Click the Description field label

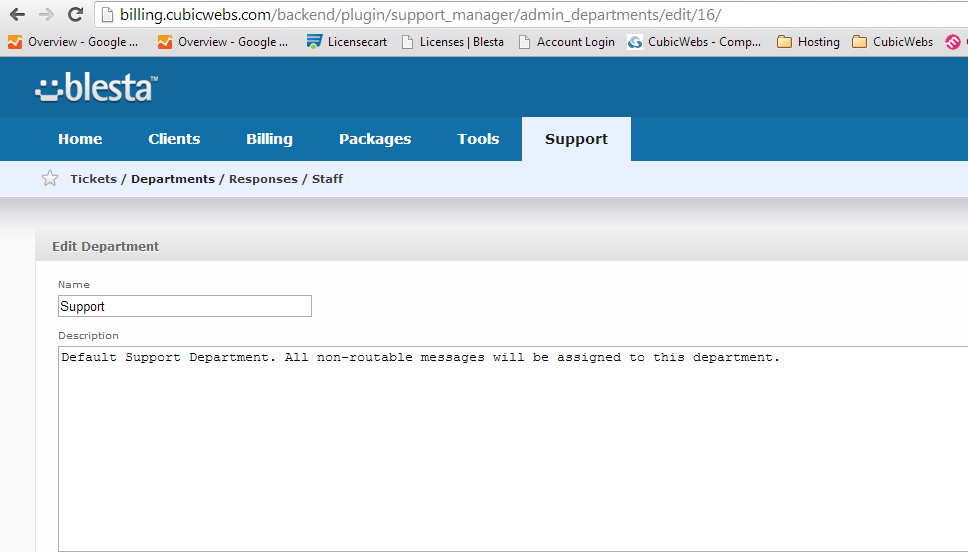[88, 336]
